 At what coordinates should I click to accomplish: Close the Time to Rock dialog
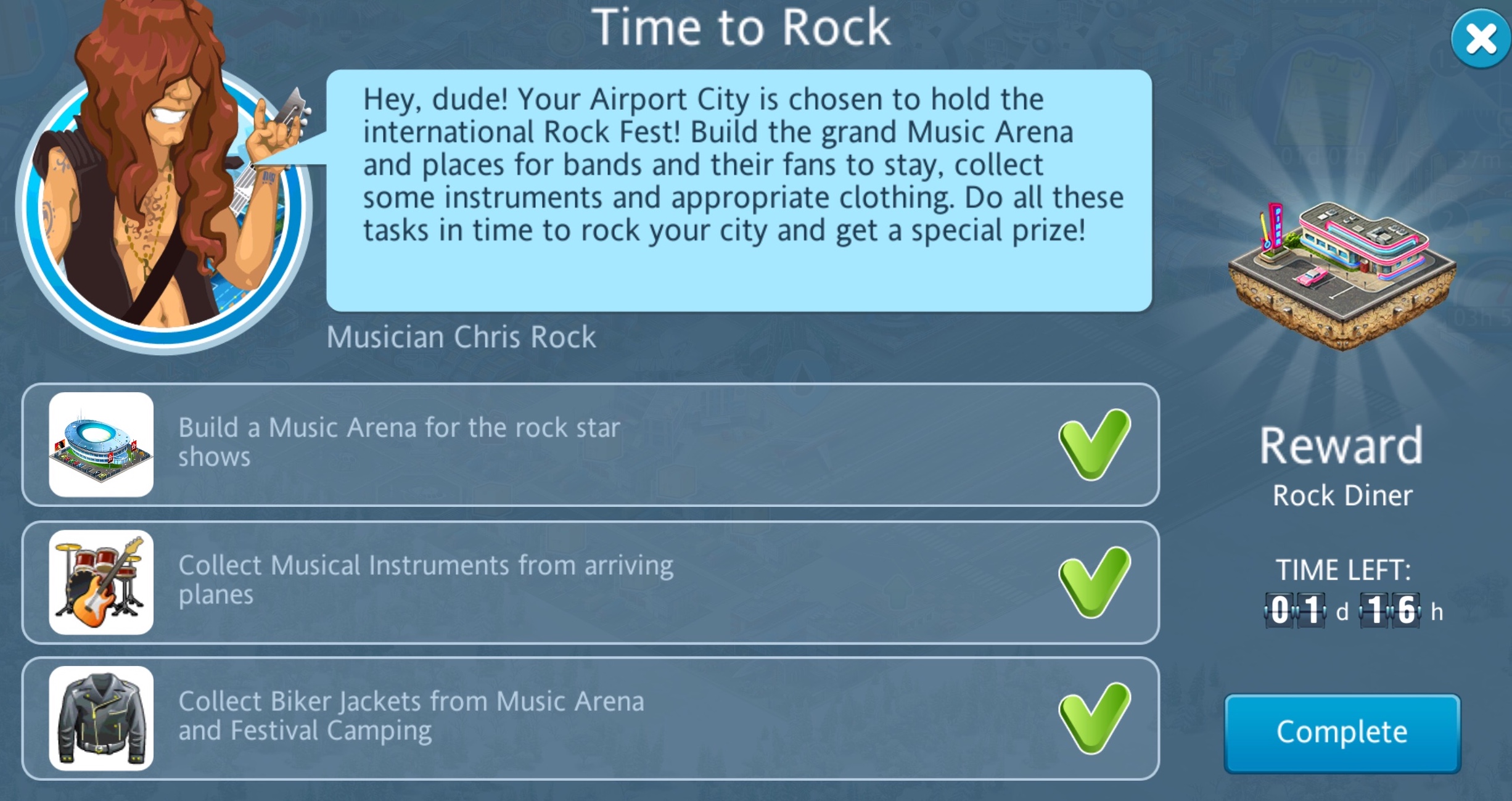[1481, 38]
